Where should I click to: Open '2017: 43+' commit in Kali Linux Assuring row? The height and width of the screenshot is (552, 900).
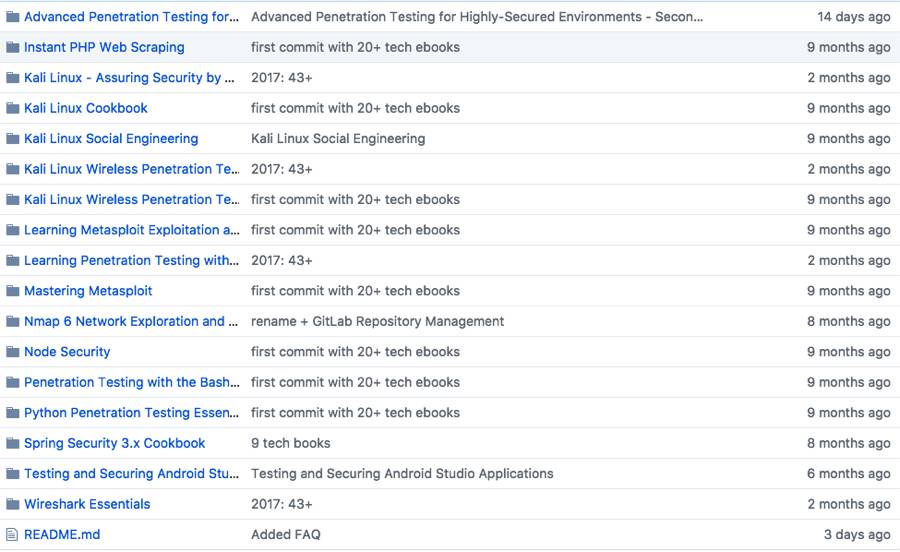pos(282,77)
